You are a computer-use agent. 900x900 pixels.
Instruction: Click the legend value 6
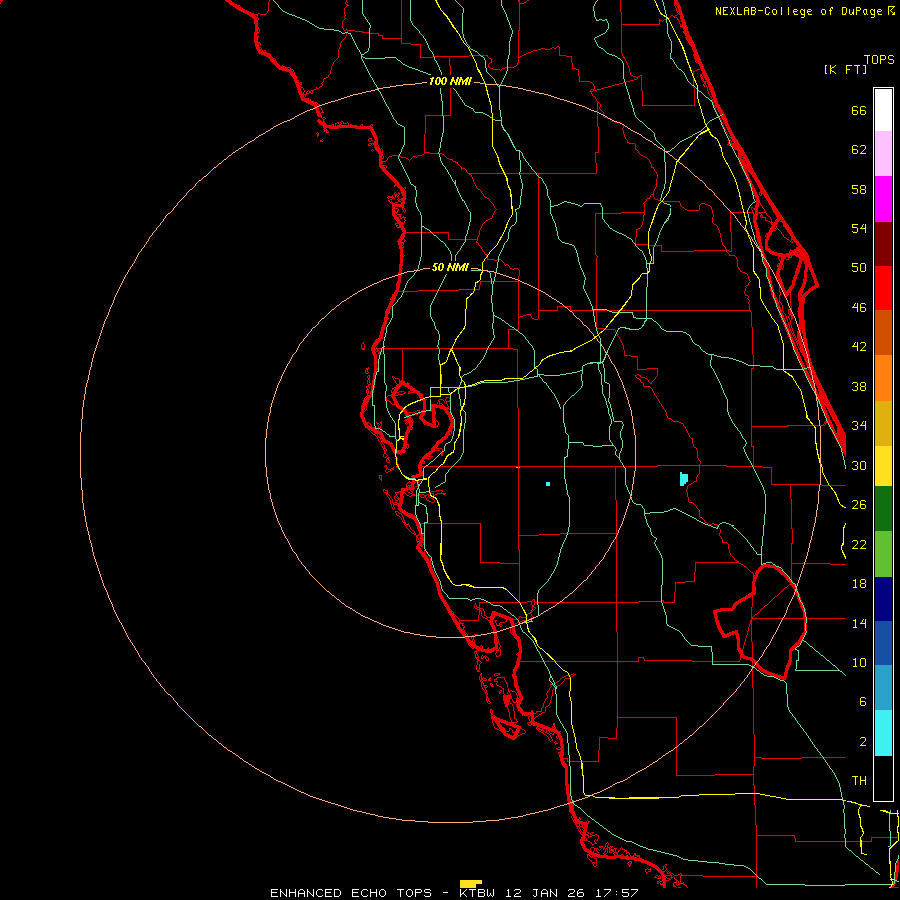click(x=862, y=701)
